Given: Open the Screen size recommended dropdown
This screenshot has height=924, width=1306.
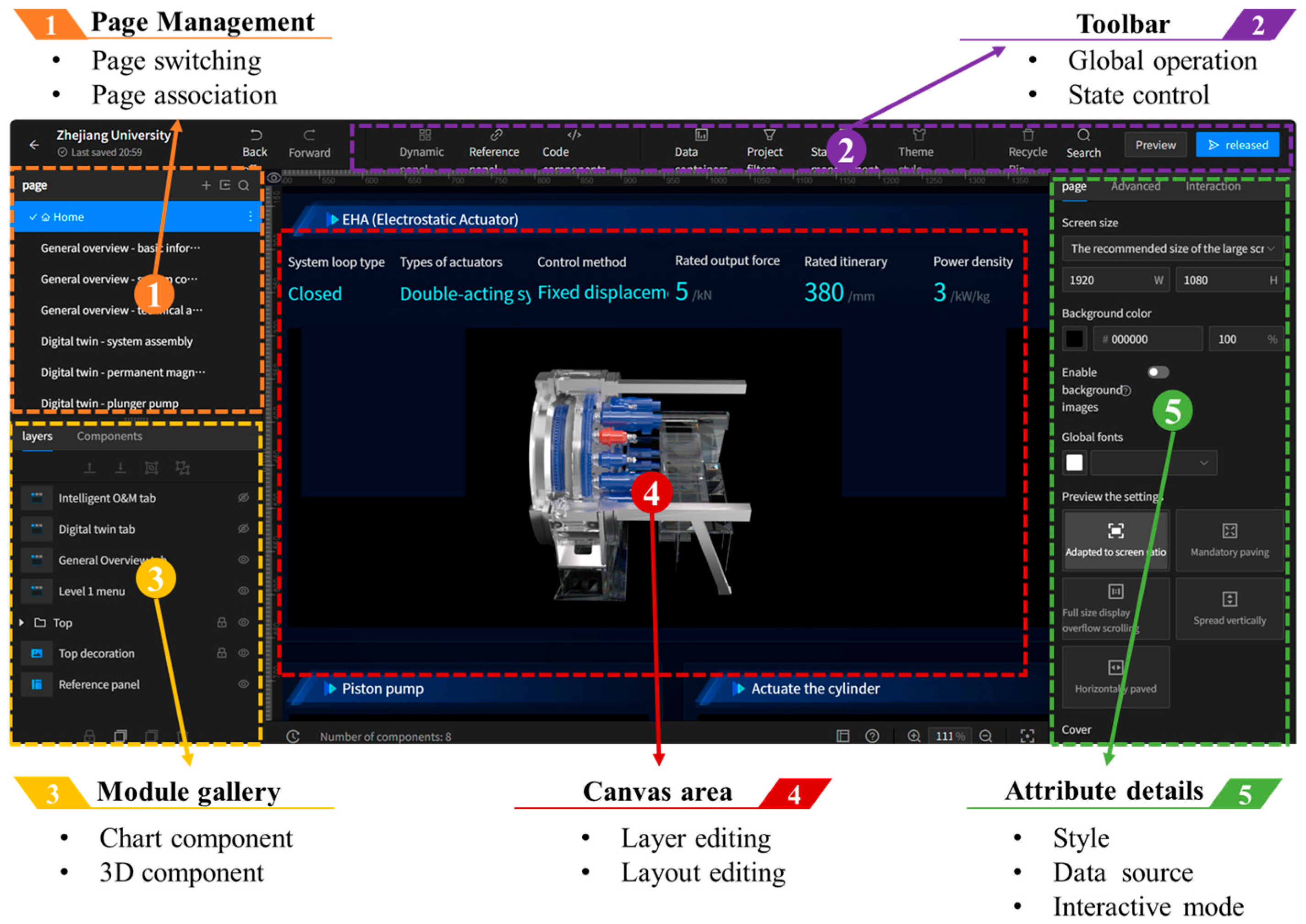Looking at the screenshot, I should click(1172, 249).
